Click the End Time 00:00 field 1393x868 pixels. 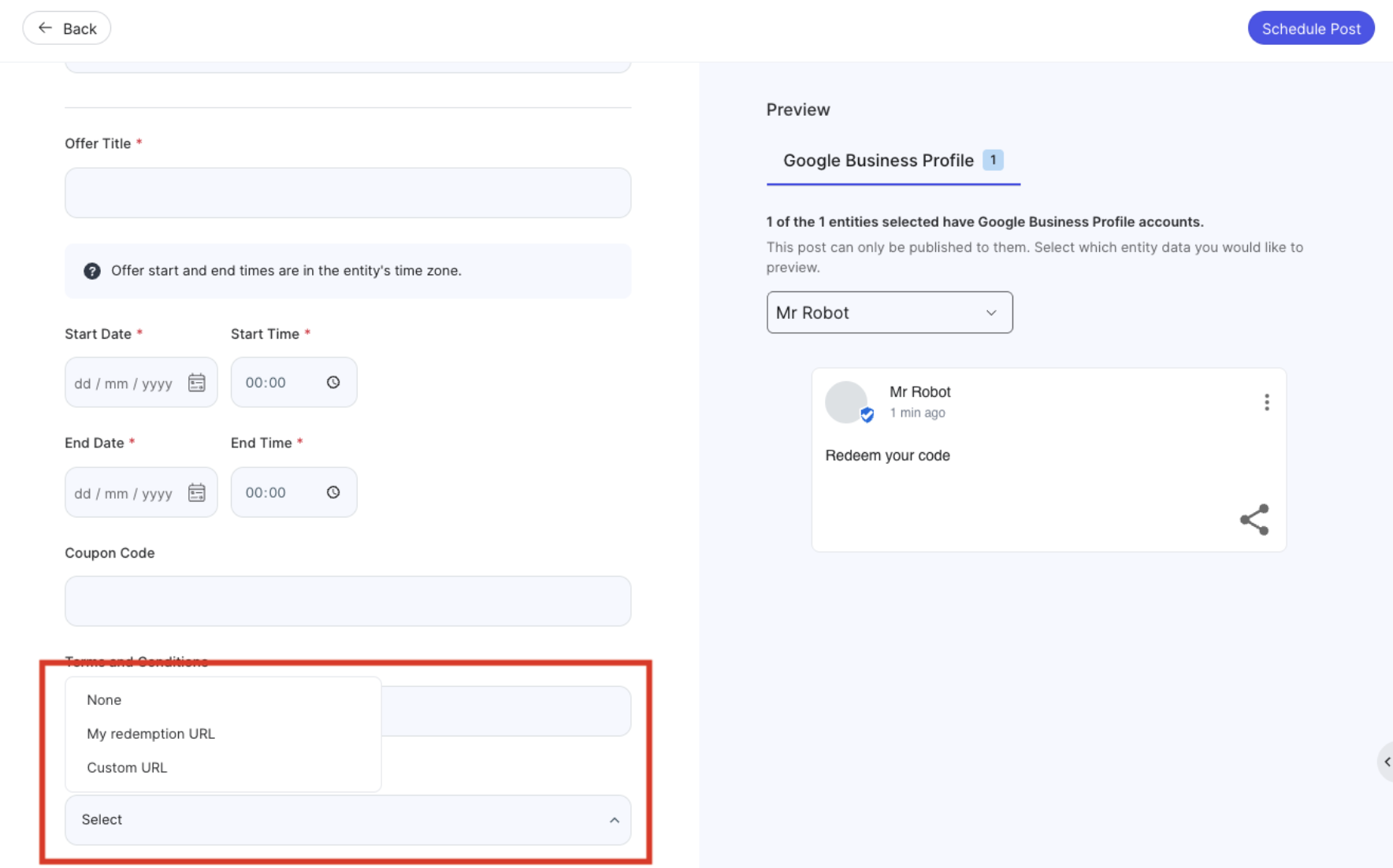click(x=294, y=493)
